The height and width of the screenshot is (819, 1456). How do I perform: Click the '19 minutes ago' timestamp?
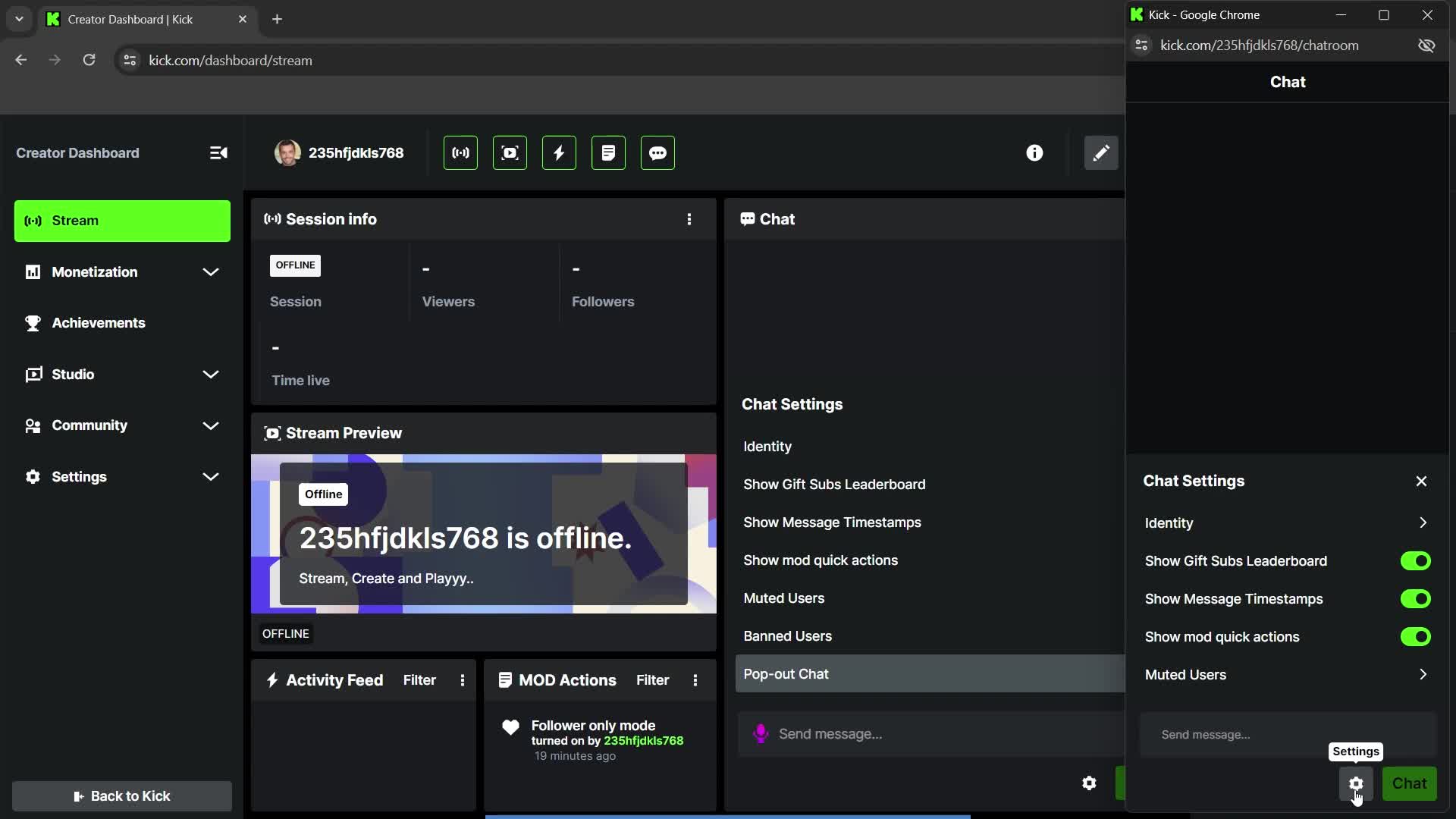[x=575, y=756]
